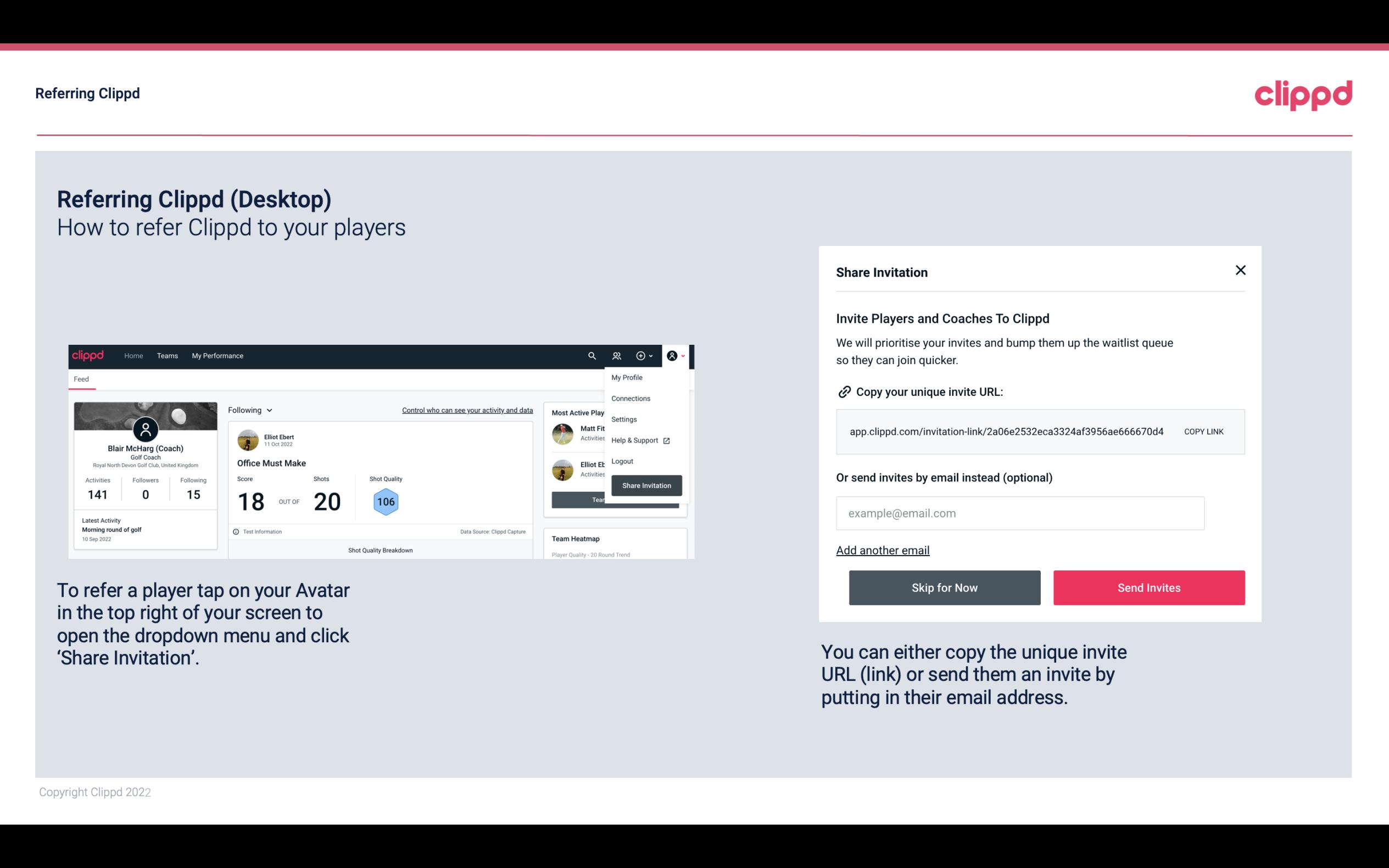Click the COPY LINK button next to URL

click(x=1203, y=431)
